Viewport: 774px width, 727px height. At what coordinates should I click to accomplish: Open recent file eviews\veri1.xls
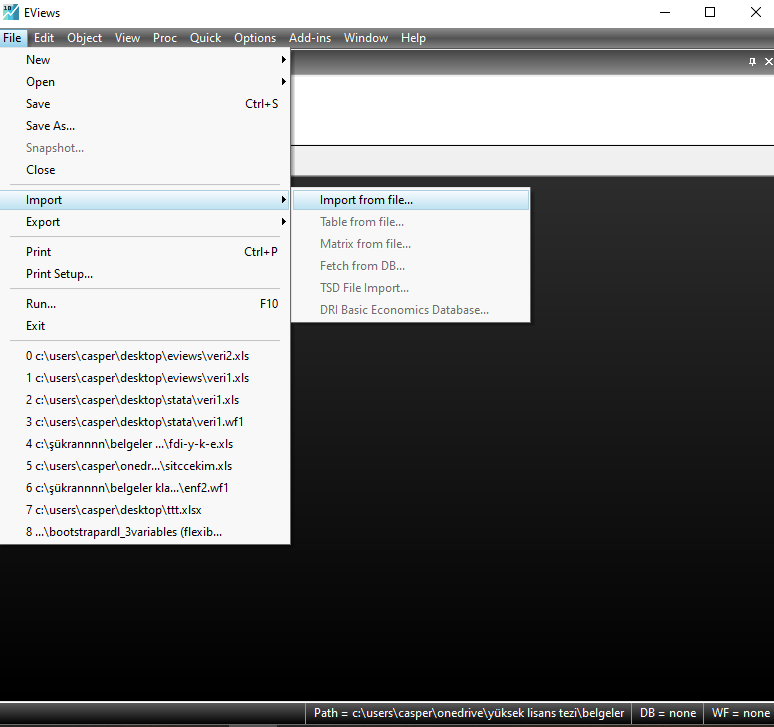145,378
